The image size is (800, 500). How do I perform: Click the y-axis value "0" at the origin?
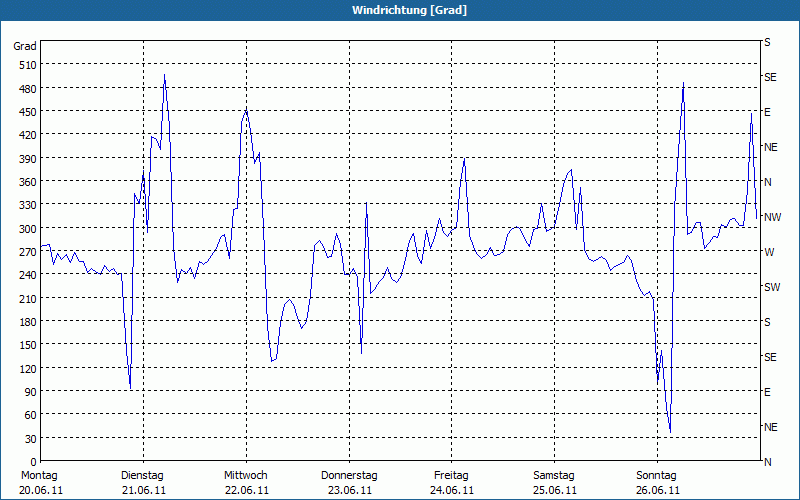click(x=34, y=462)
